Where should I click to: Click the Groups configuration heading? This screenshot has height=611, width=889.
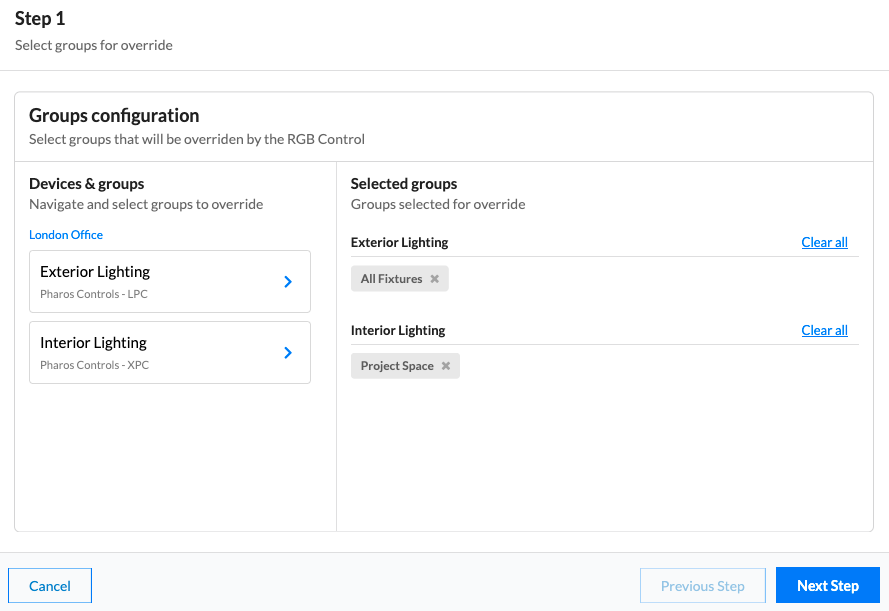point(114,116)
